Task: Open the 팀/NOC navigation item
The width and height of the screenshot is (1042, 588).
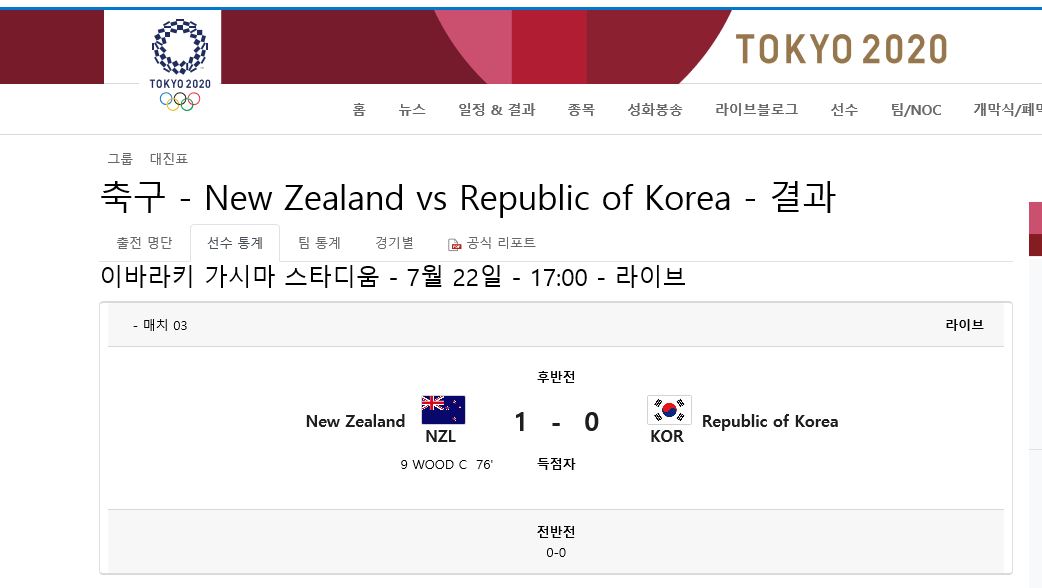Action: tap(915, 110)
